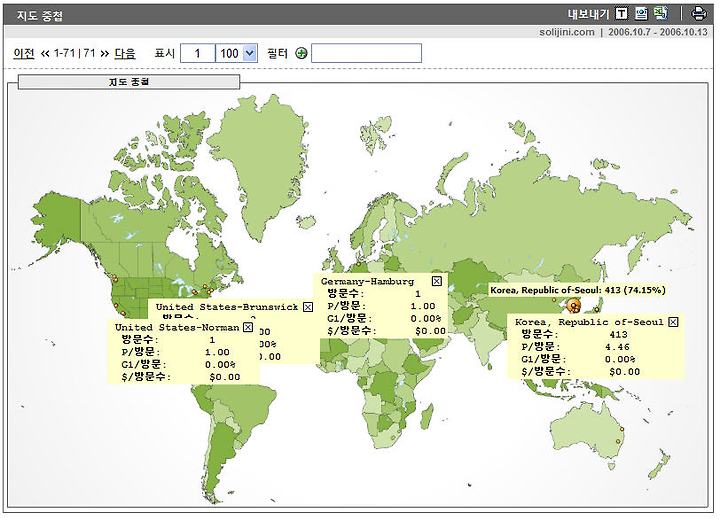Add a filter with green plus icon
This screenshot has height=520, width=720.
301,53
